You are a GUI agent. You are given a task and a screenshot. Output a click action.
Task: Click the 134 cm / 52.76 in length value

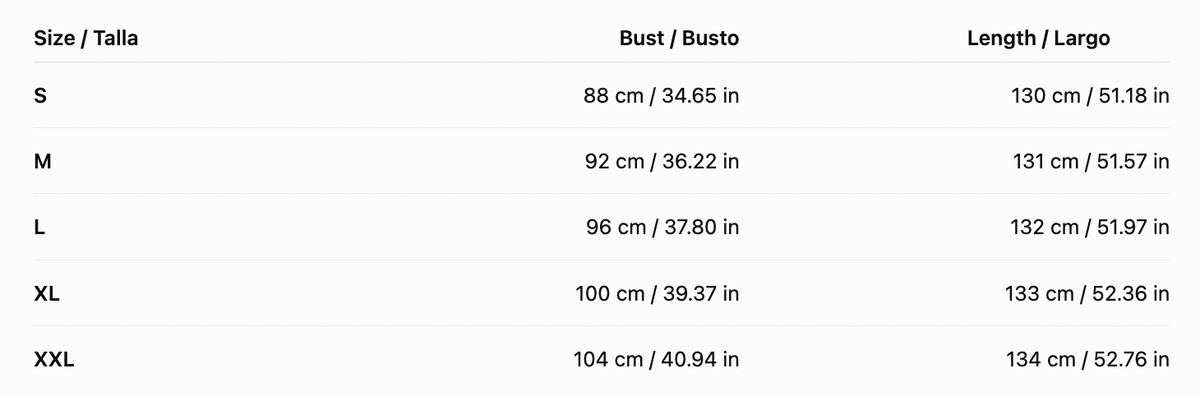pyautogui.click(x=1088, y=360)
